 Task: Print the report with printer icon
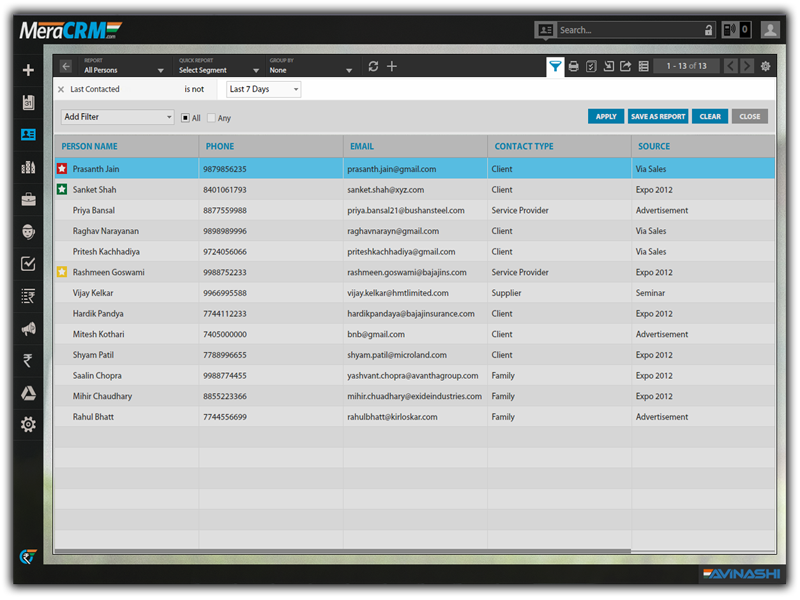coord(574,66)
